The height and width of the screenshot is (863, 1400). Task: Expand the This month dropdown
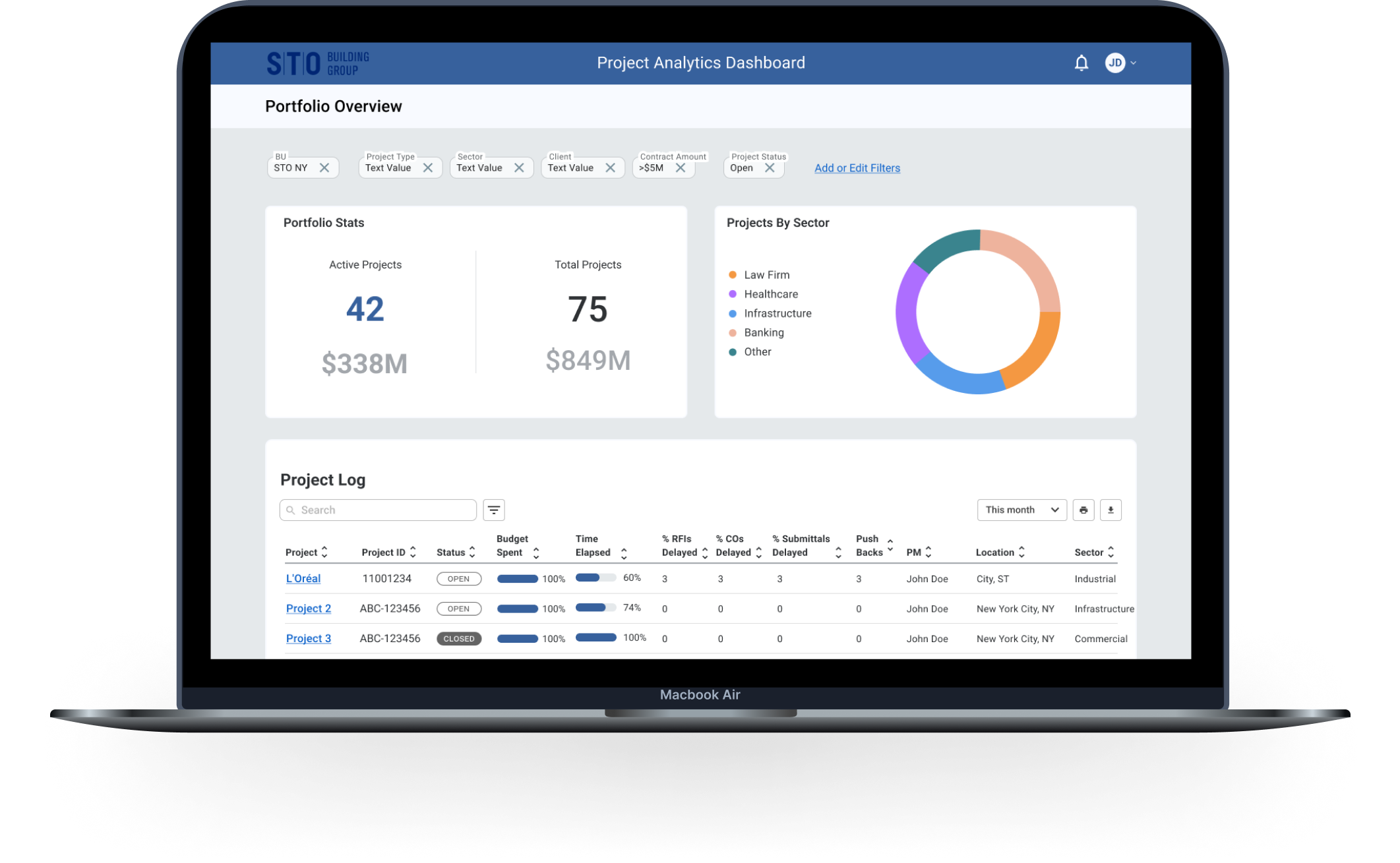pyautogui.click(x=1021, y=510)
